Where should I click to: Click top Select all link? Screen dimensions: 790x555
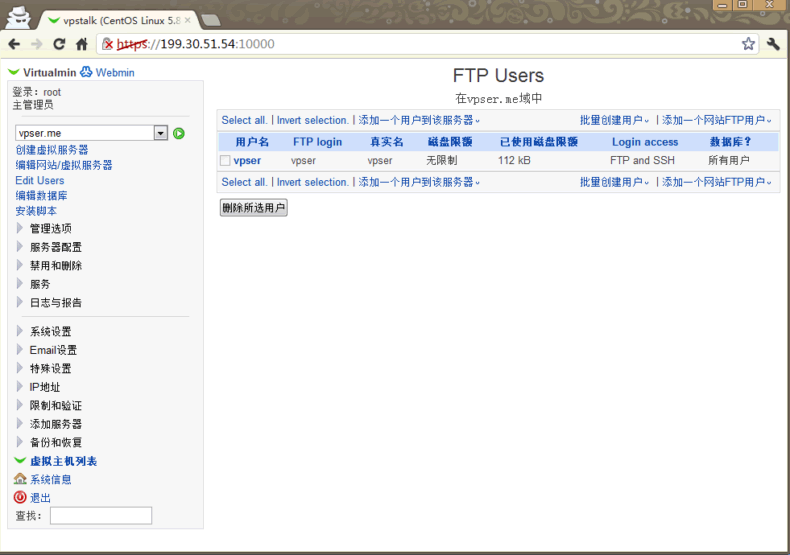click(x=244, y=120)
